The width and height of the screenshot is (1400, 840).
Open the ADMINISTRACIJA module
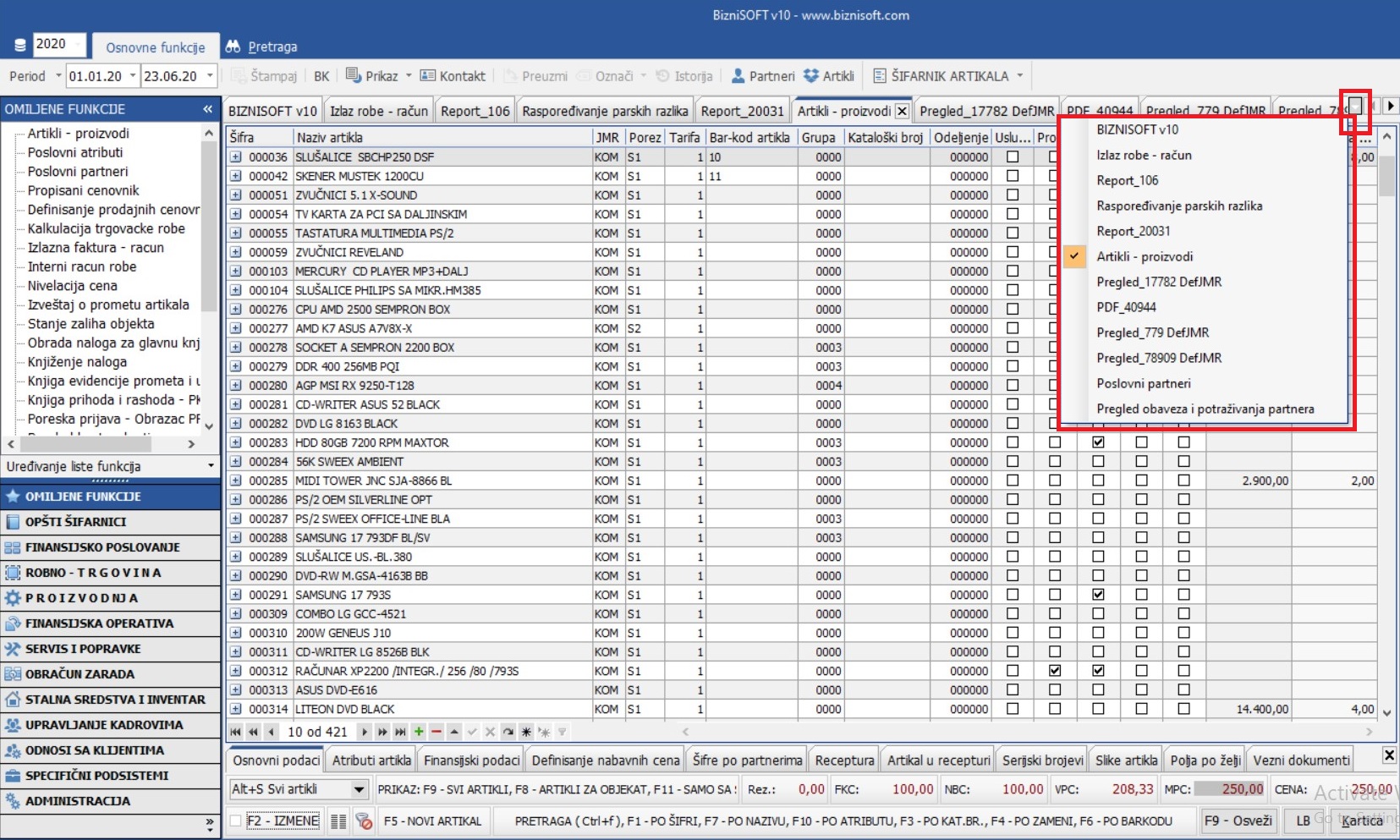110,801
